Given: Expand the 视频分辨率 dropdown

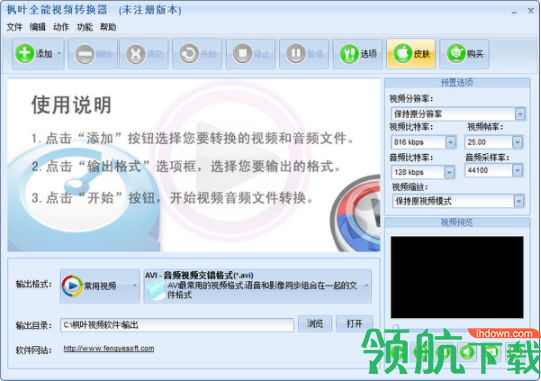Looking at the screenshot, I should (520, 114).
